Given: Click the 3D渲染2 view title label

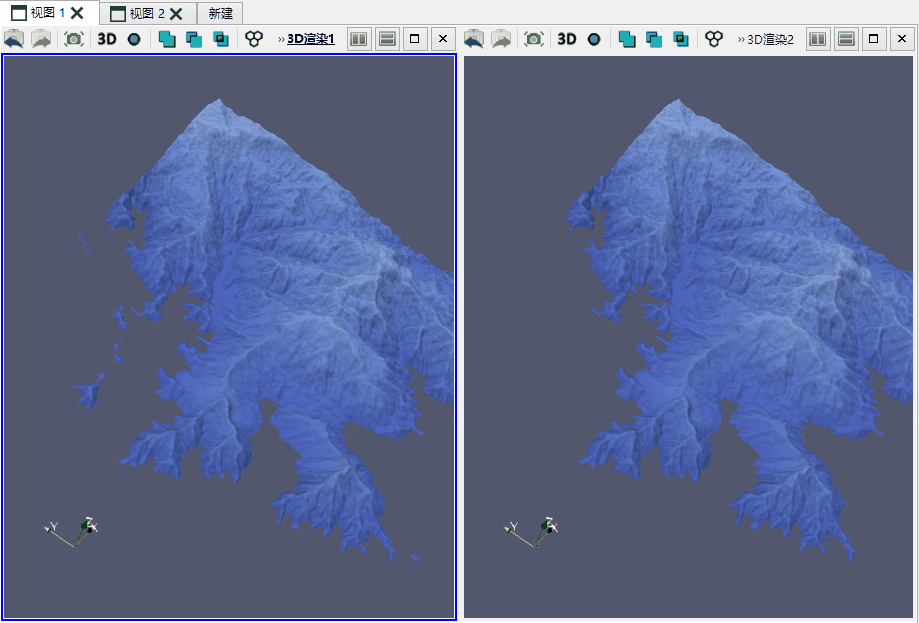Looking at the screenshot, I should pyautogui.click(x=770, y=39).
